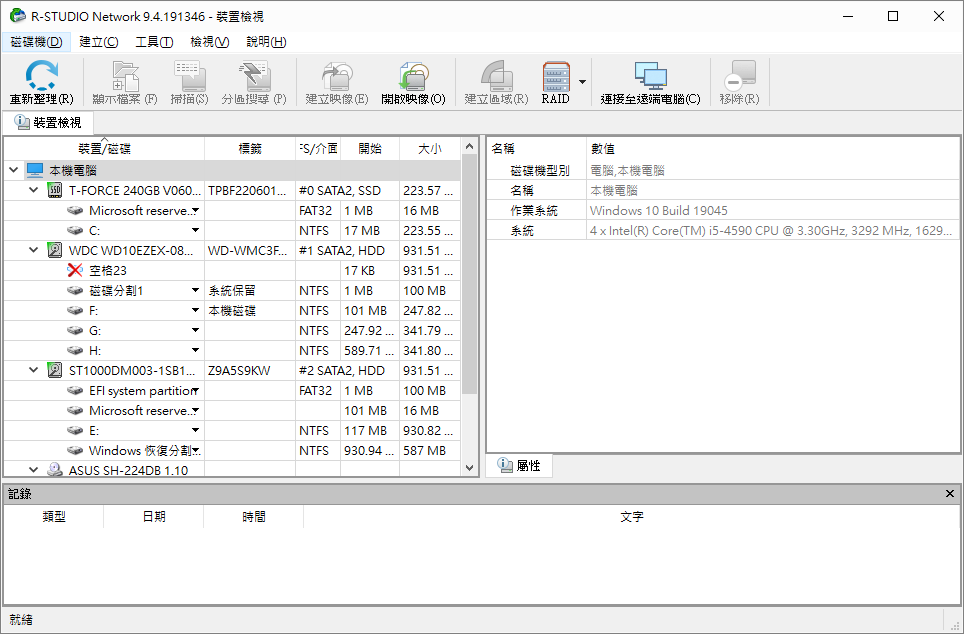
Task: Sort by the 裝置/磁碟 column header
Action: coord(104,148)
